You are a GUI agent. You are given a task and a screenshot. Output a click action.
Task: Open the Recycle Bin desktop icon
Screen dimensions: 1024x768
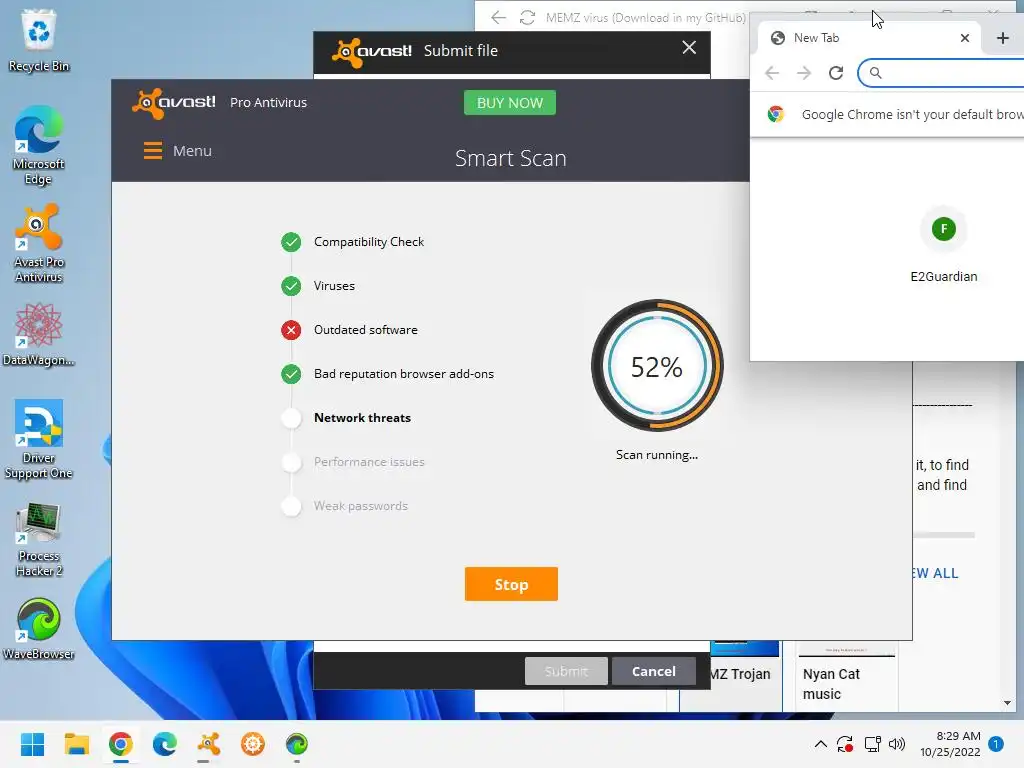click(x=39, y=40)
